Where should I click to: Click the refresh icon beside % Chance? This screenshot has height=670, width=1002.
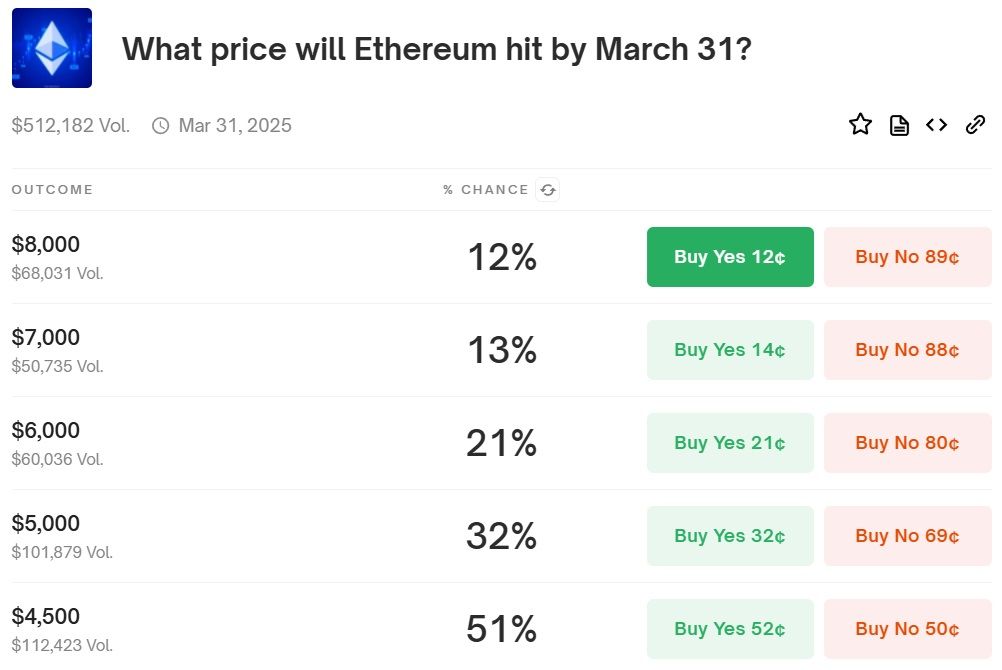[x=547, y=190]
